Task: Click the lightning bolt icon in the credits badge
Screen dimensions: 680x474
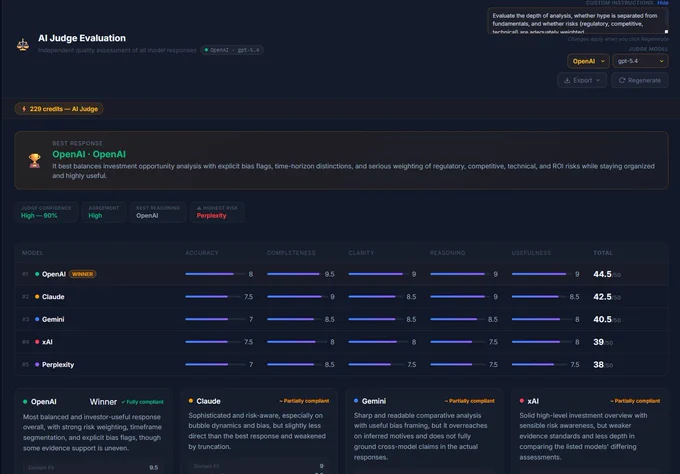Action: [x=24, y=109]
